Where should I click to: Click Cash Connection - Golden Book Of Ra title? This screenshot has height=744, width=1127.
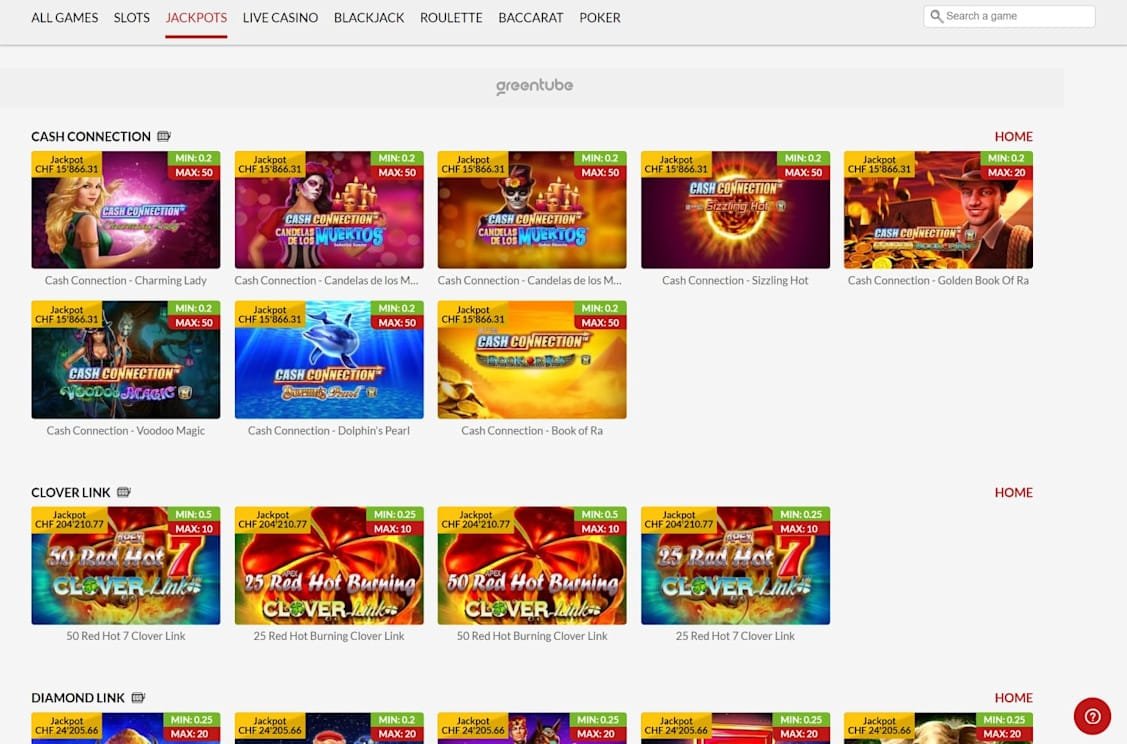(938, 280)
